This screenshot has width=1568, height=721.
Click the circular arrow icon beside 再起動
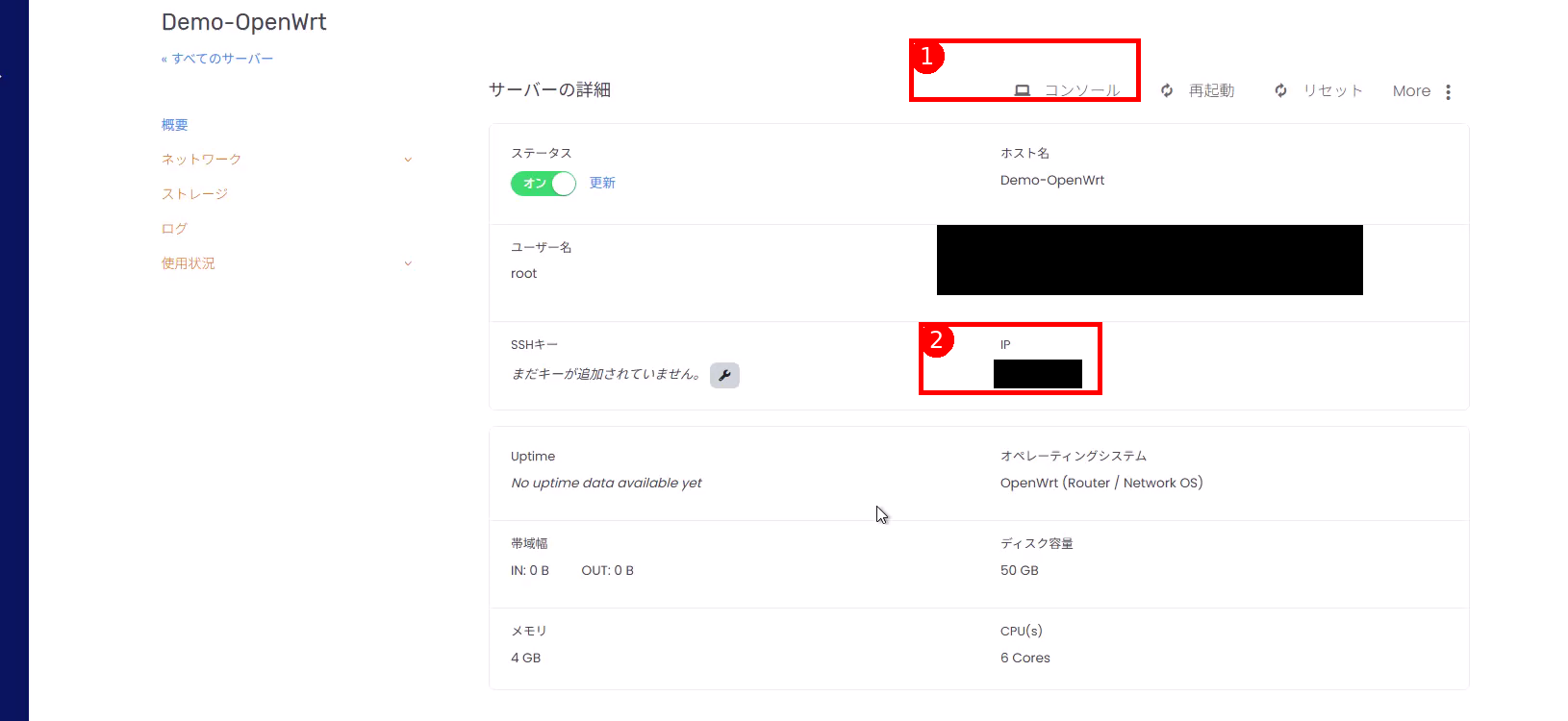pyautogui.click(x=1167, y=90)
